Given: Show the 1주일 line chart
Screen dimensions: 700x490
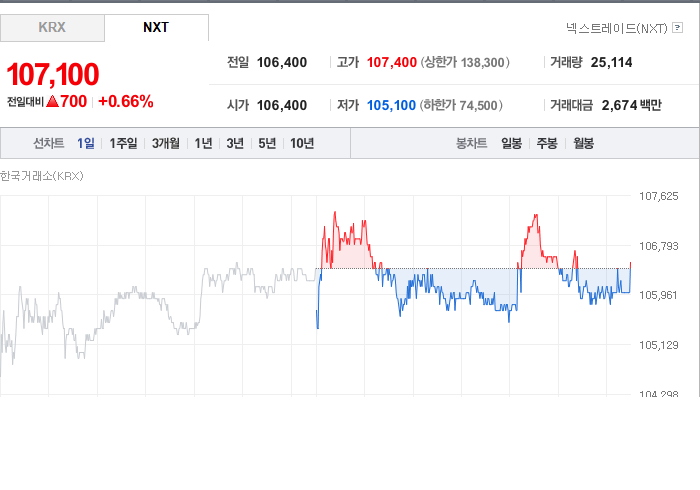Looking at the screenshot, I should 123,143.
